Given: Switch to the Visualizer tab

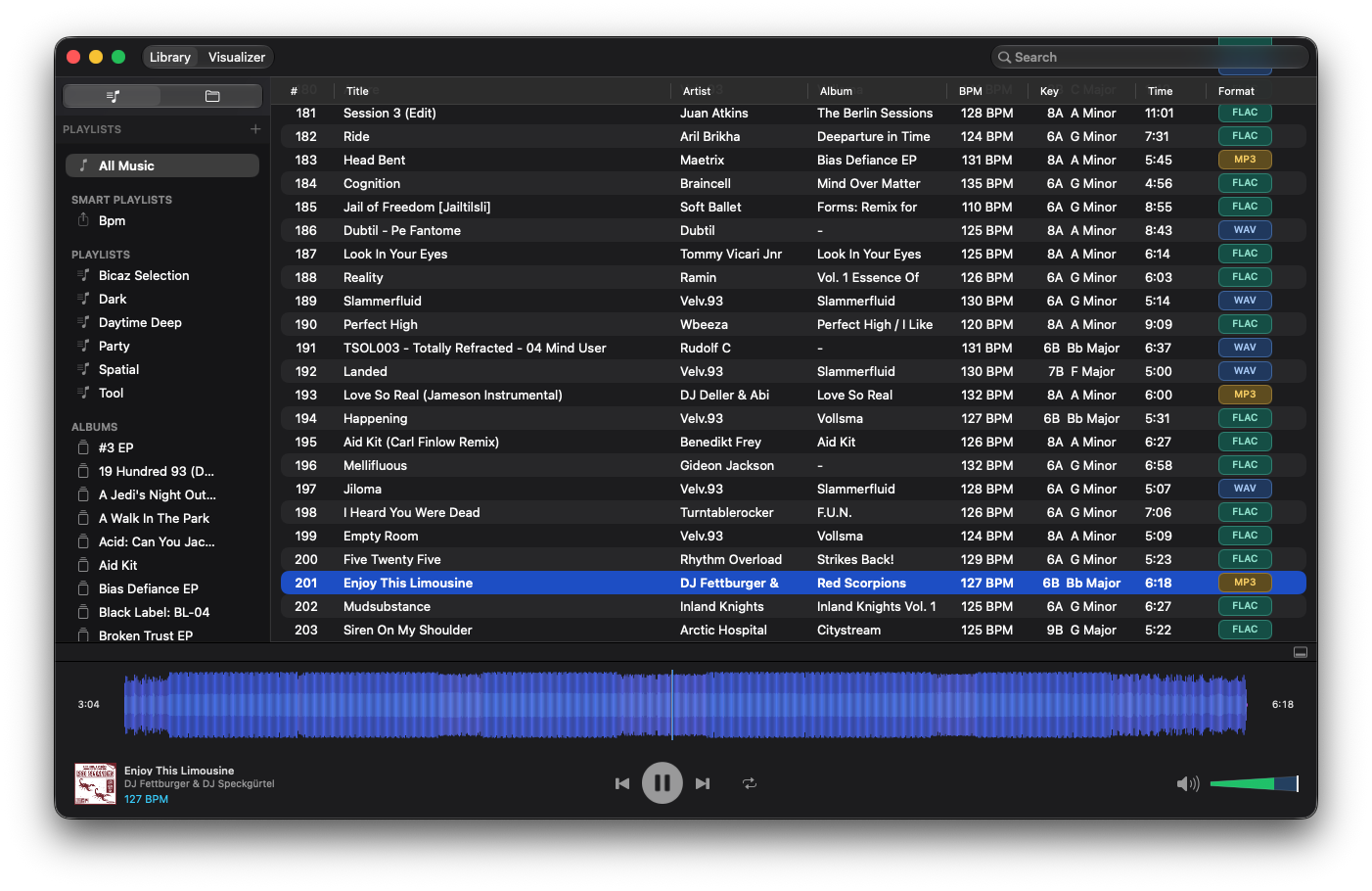Looking at the screenshot, I should pos(236,58).
